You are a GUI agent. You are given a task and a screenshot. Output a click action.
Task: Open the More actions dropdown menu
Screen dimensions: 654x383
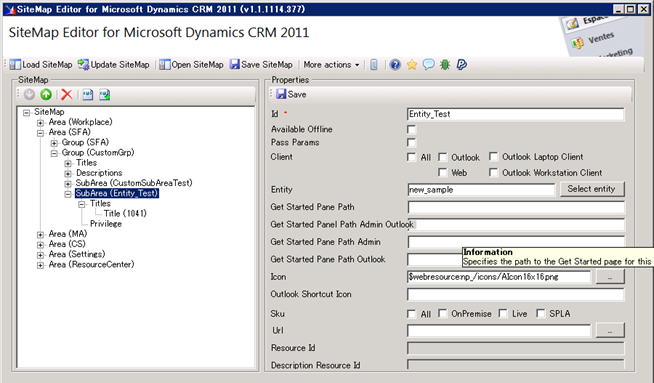point(331,65)
